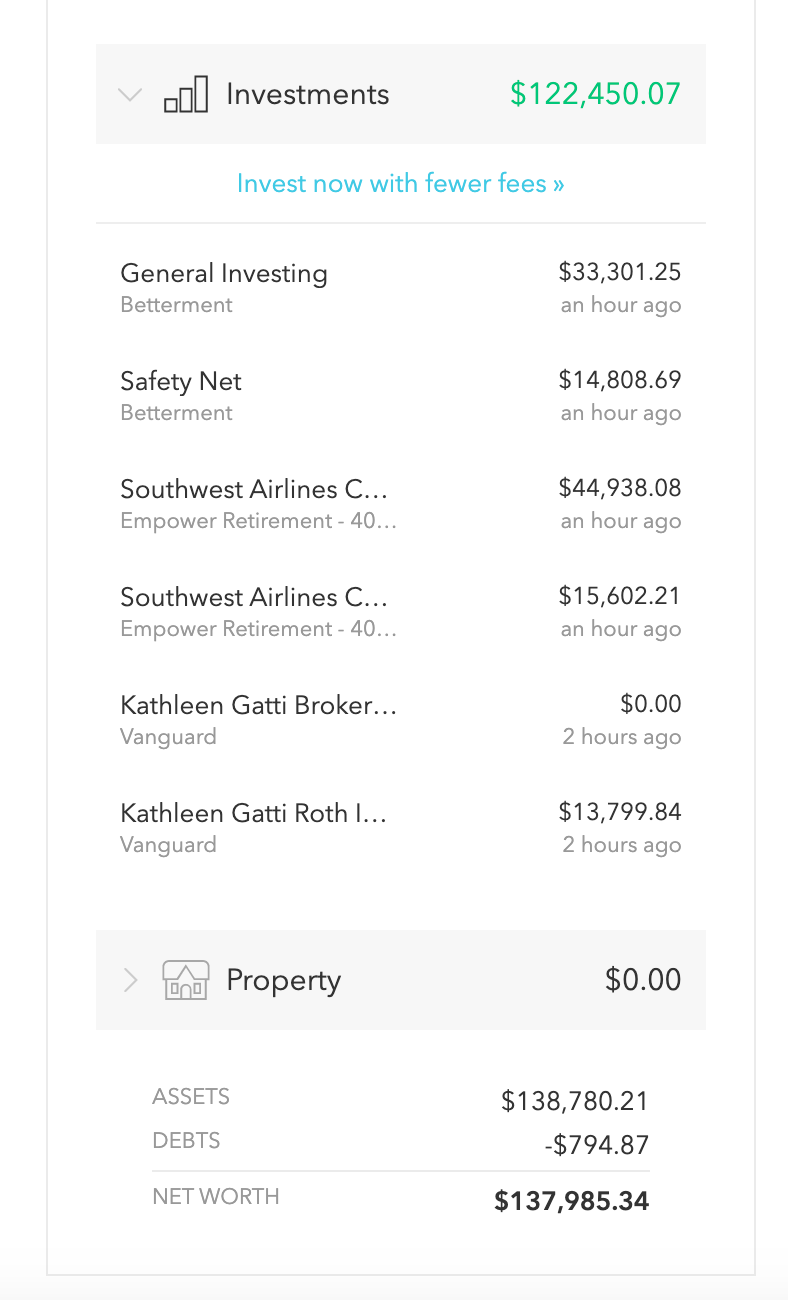Click the Property section heading text
Viewport: 788px width, 1300px height.
(x=283, y=980)
